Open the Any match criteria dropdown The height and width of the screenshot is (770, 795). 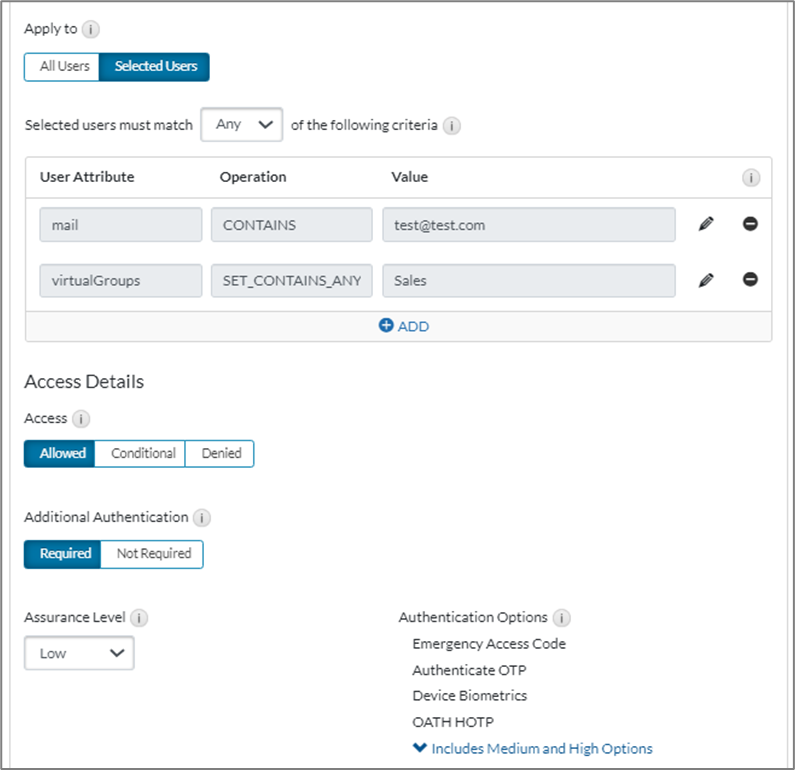click(242, 125)
